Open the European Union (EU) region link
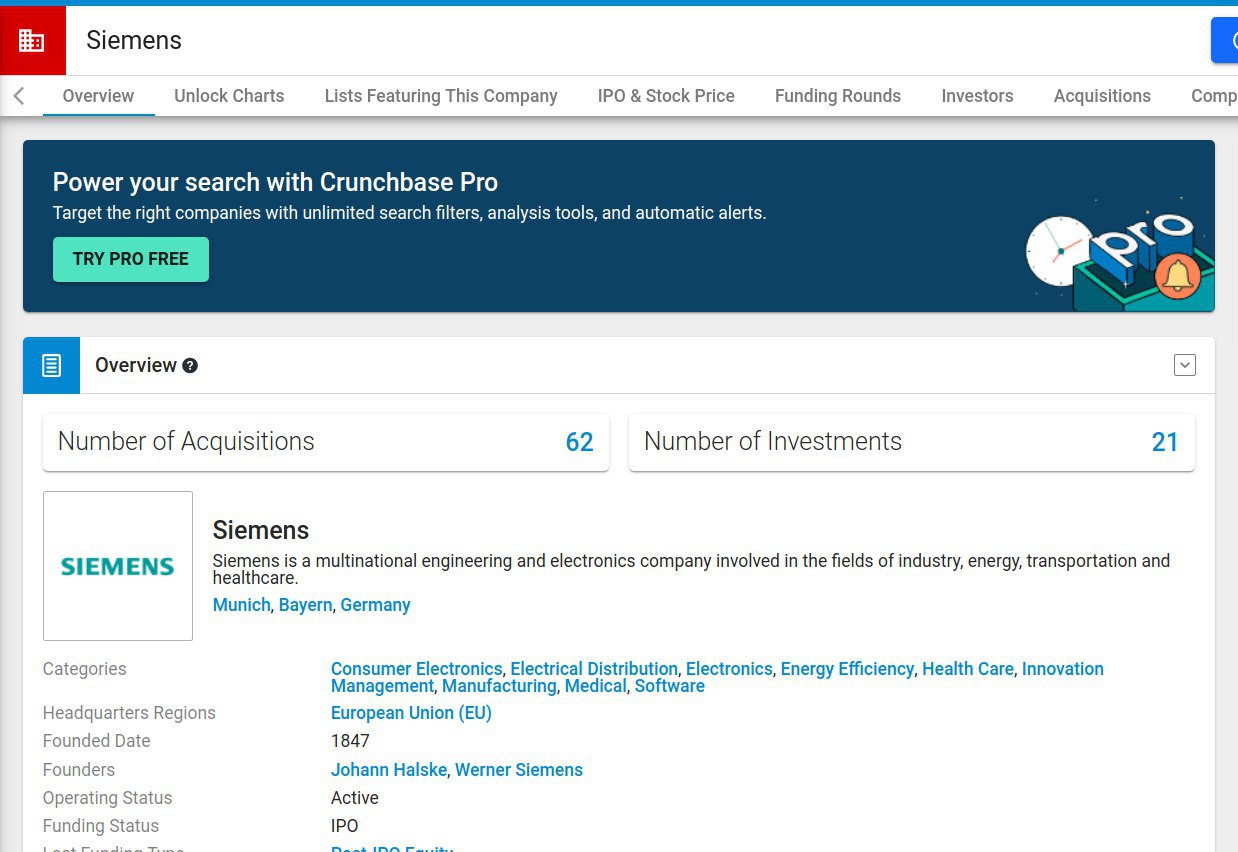This screenshot has width=1238, height=852. [x=411, y=713]
